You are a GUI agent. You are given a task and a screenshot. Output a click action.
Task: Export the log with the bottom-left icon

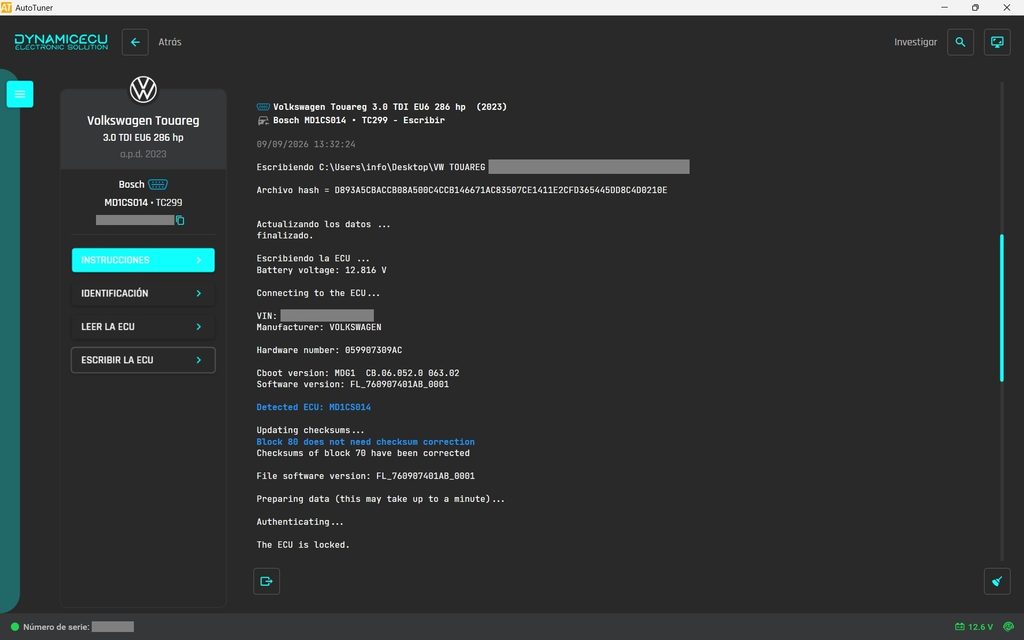(266, 581)
